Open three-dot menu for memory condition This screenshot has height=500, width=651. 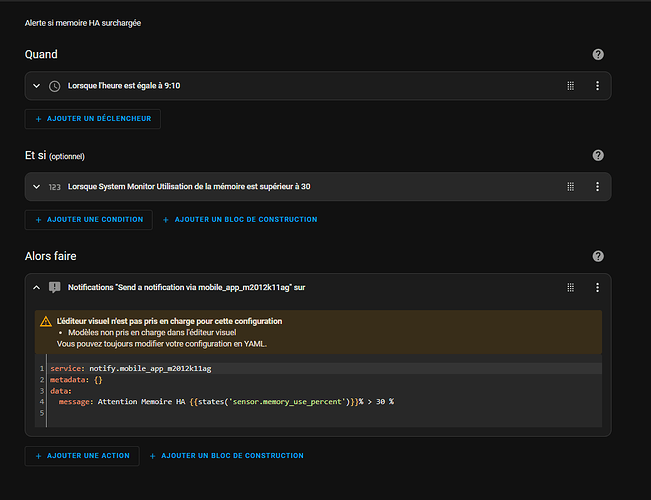(597, 187)
